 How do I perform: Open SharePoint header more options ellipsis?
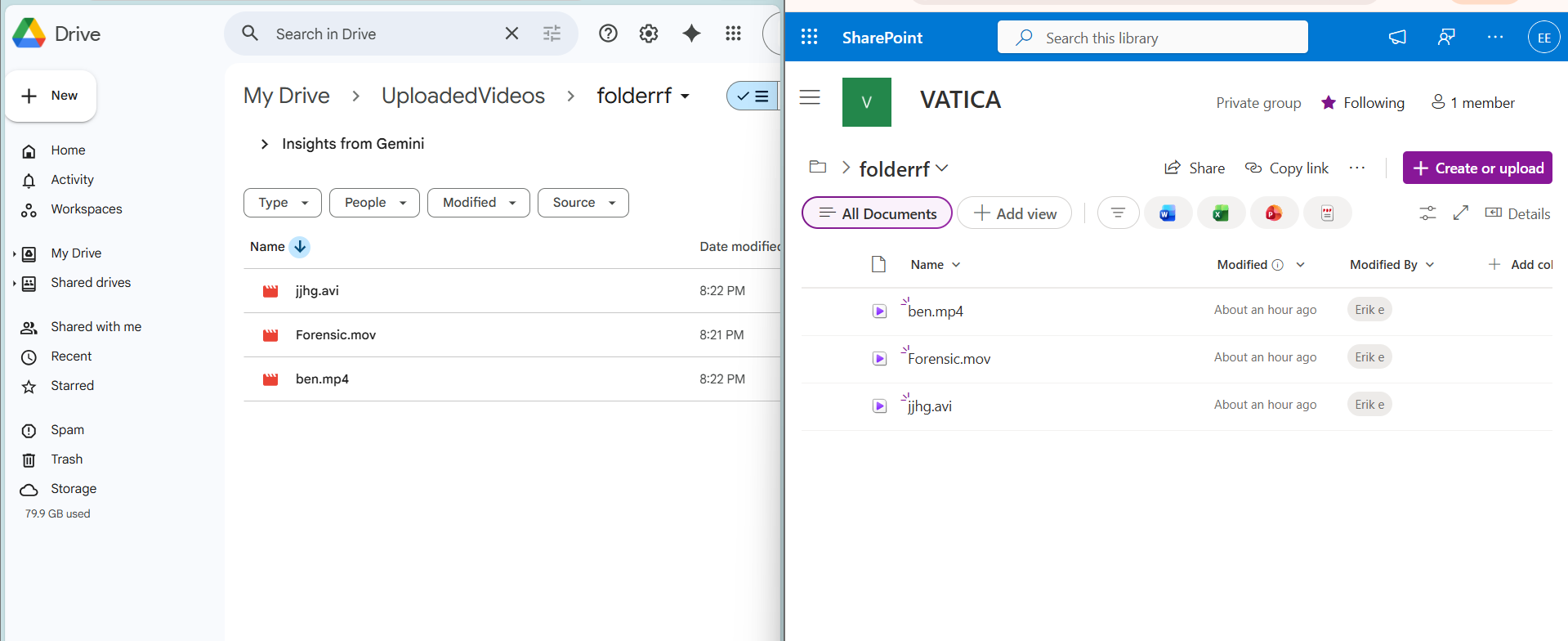pyautogui.click(x=1495, y=37)
